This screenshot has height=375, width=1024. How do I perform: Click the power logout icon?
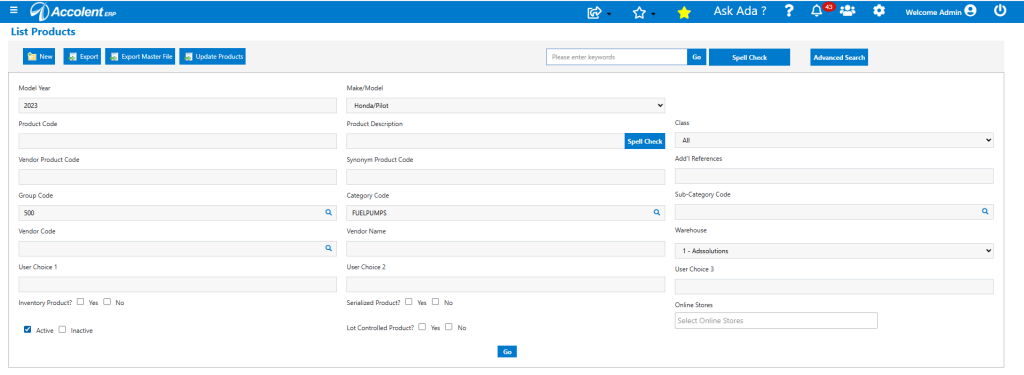1000,10
